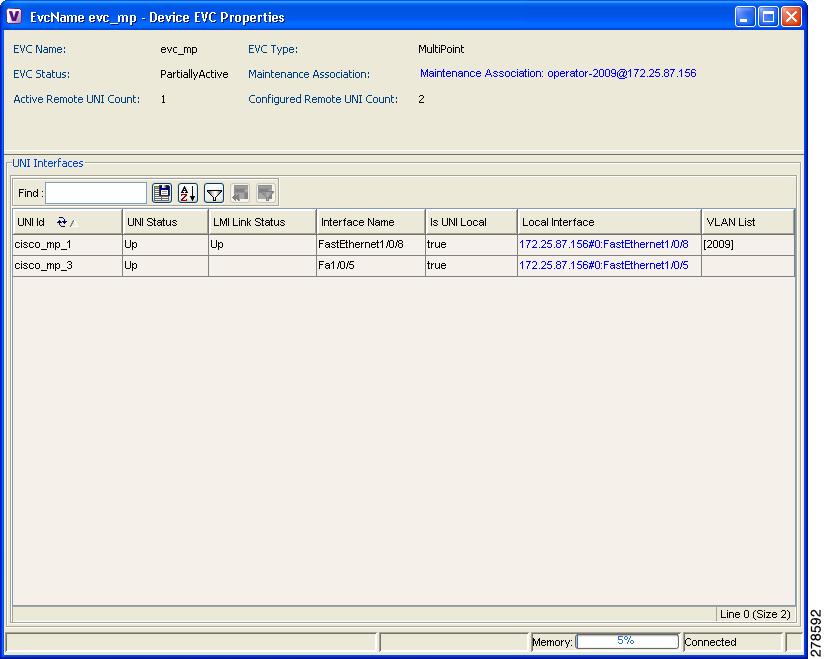The width and height of the screenshot is (824, 659).
Task: Open the sort table values dialog
Action: (188, 193)
